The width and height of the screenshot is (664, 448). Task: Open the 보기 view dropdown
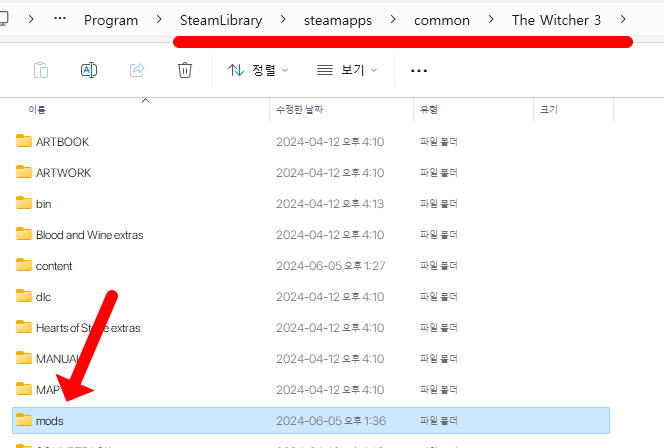[347, 70]
